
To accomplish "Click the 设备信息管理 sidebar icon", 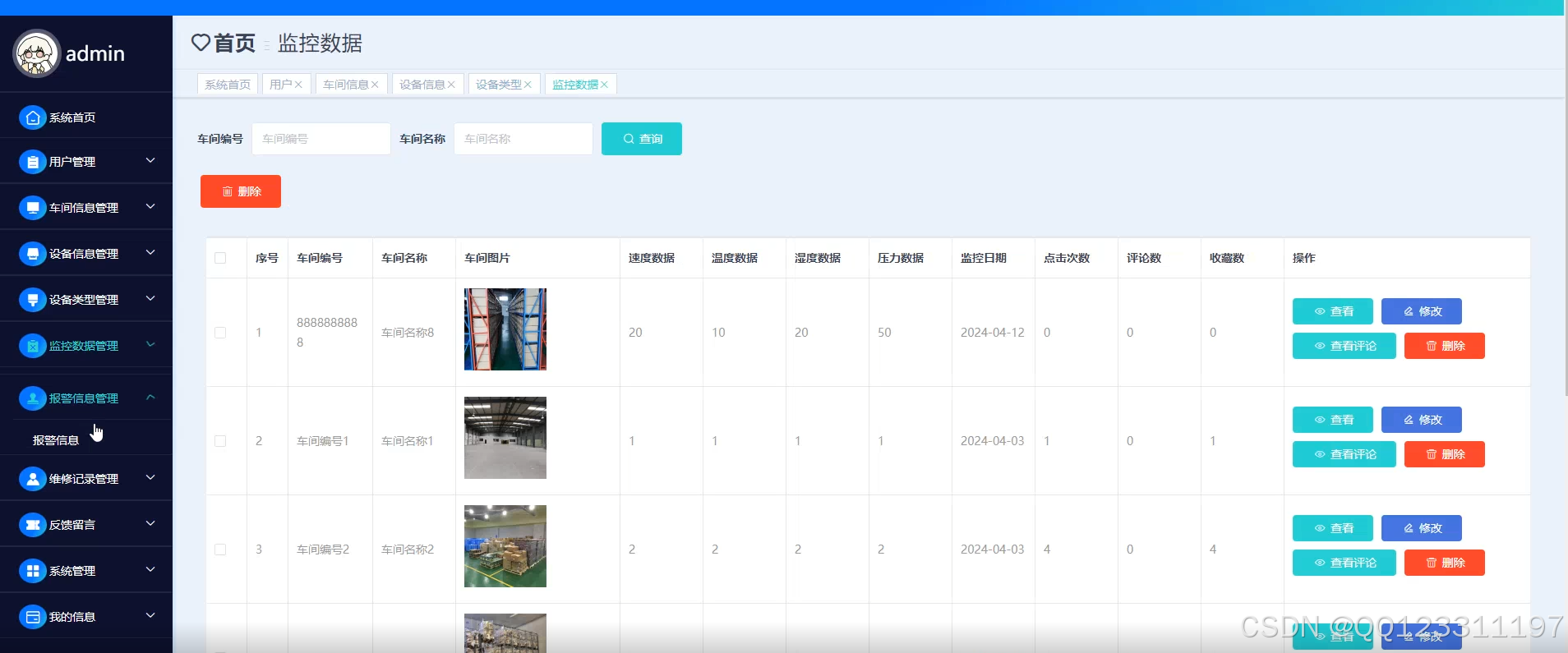I will click(x=33, y=254).
